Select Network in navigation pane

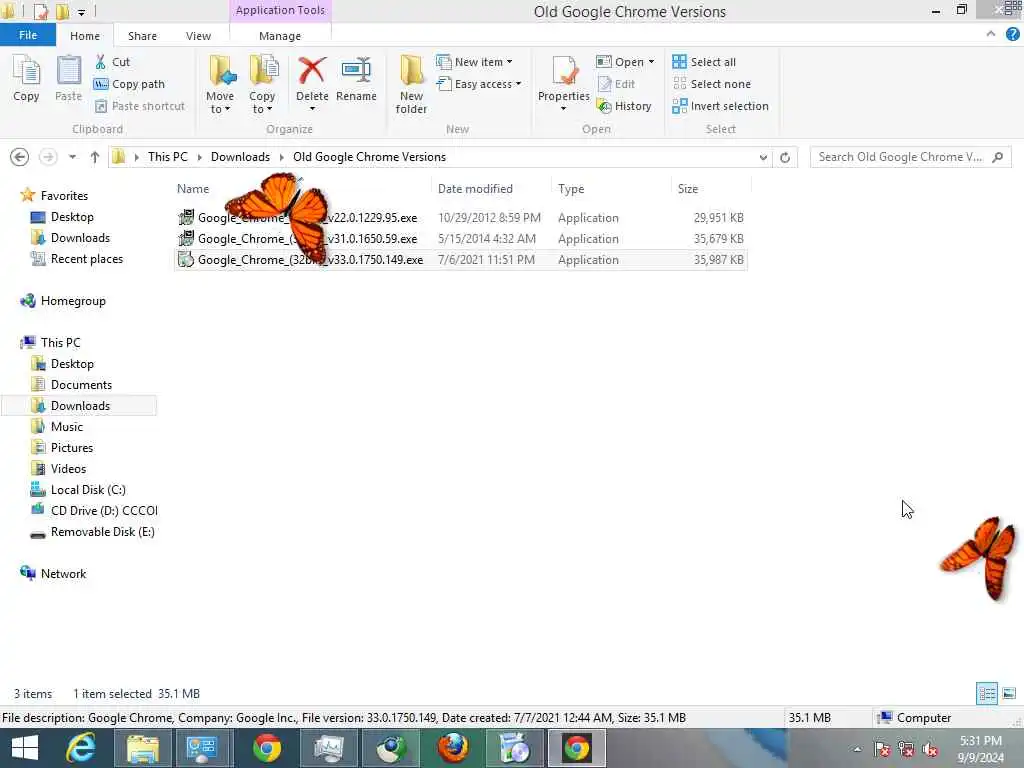54,573
